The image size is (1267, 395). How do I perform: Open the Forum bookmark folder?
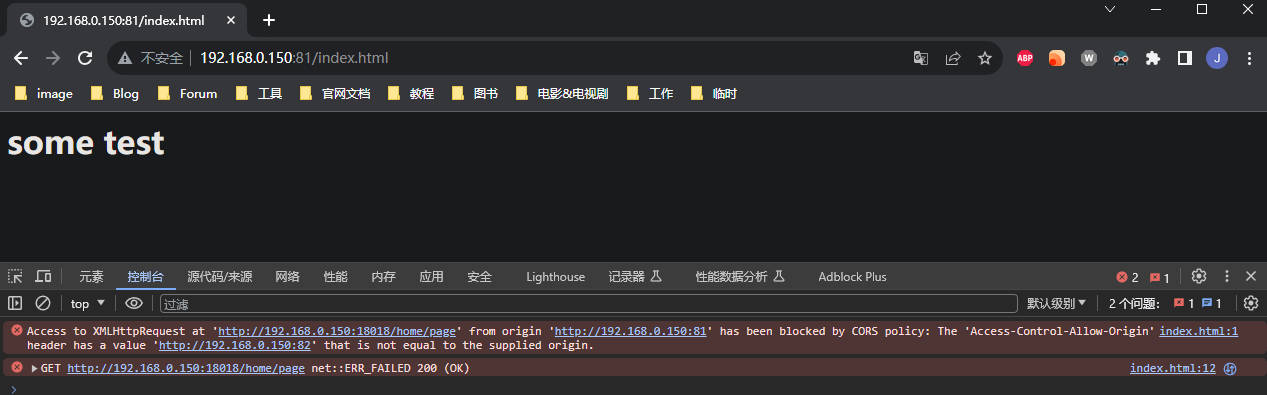187,94
